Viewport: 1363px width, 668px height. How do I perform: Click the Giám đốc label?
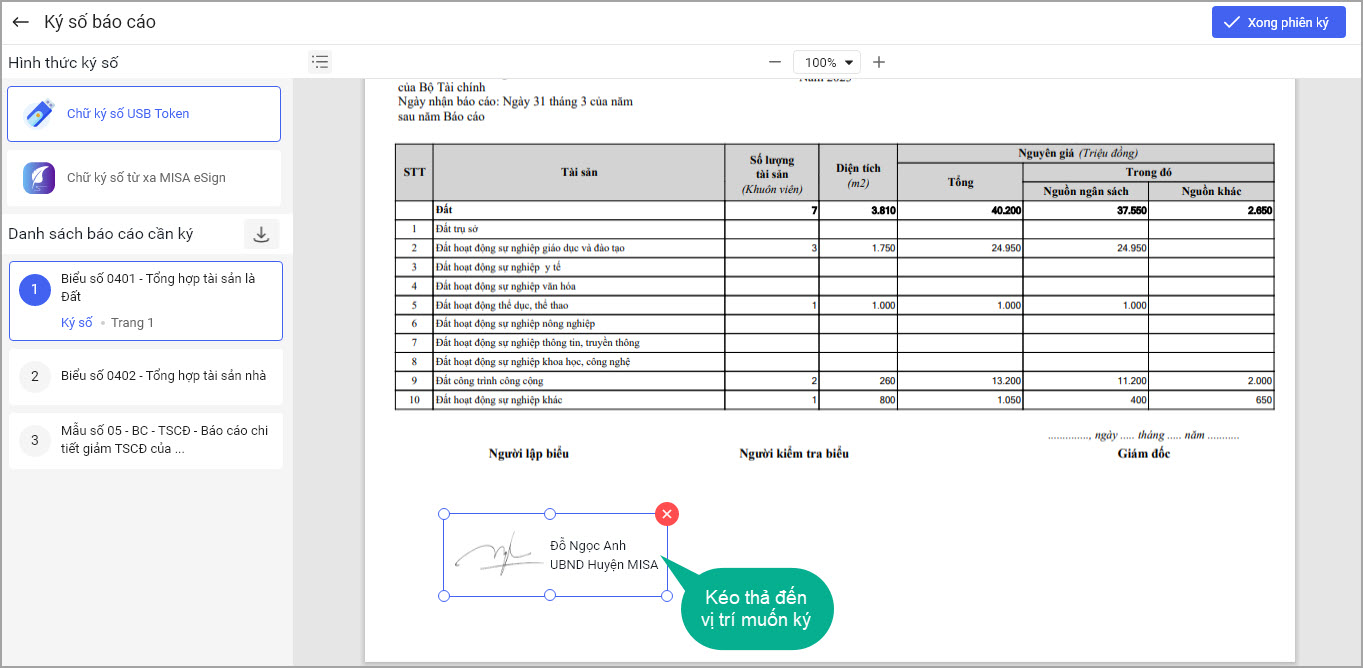1144,454
